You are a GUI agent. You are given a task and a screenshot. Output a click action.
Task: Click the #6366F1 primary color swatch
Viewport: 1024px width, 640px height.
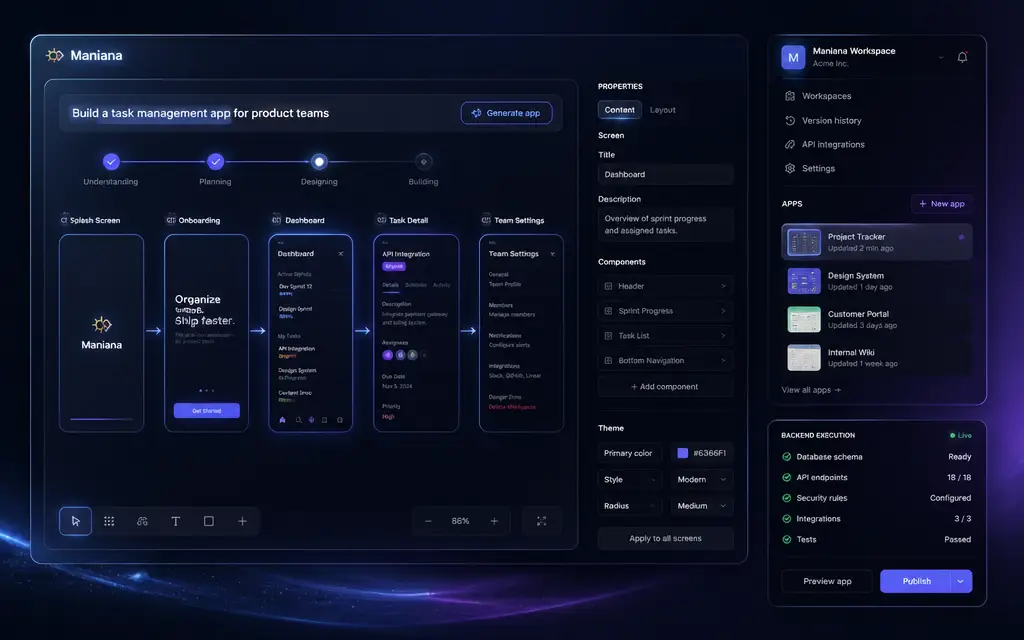coord(682,453)
